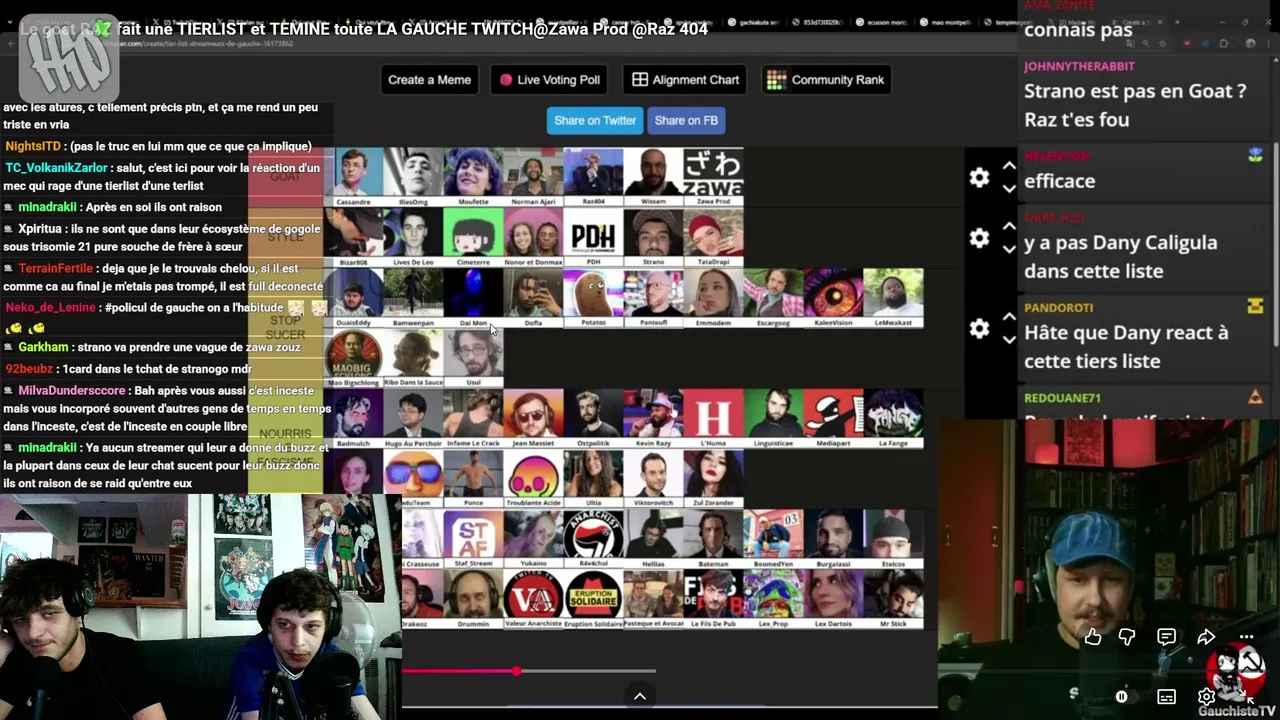This screenshot has height=720, width=1280.
Task: Click chat username TerrainFertile
Action: [55, 269]
